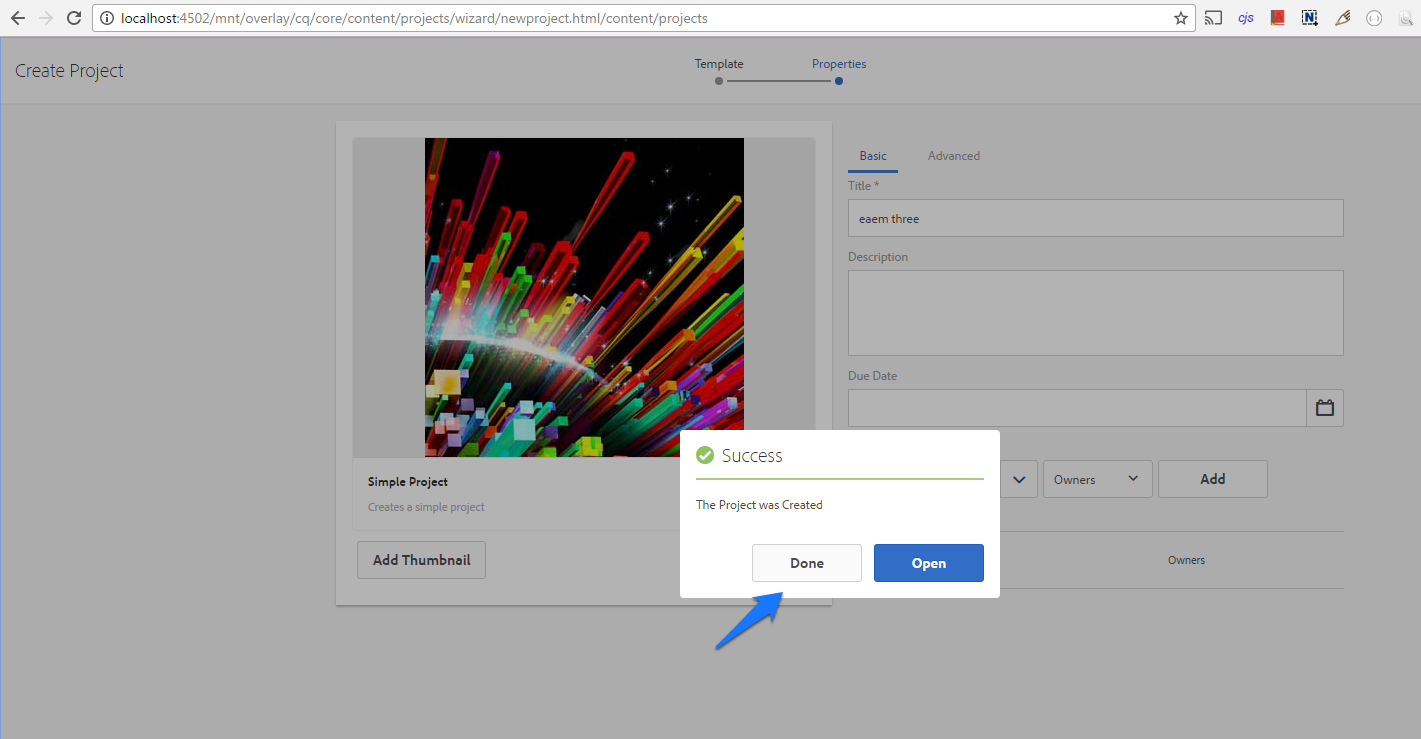Switch to the Advanced tab
1421x739 pixels.
(954, 156)
